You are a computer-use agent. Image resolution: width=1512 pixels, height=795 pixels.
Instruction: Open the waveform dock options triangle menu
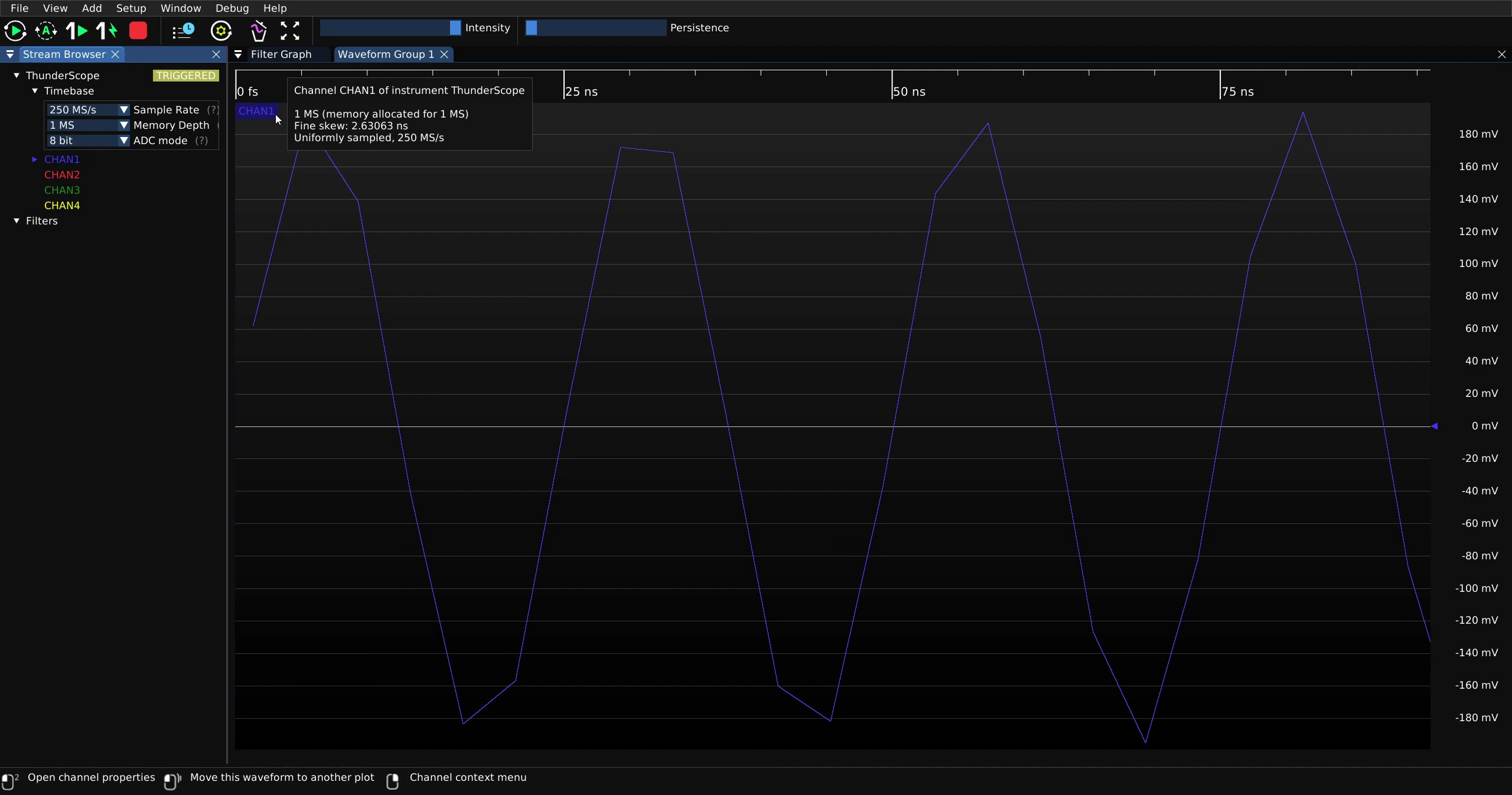pyautogui.click(x=238, y=54)
